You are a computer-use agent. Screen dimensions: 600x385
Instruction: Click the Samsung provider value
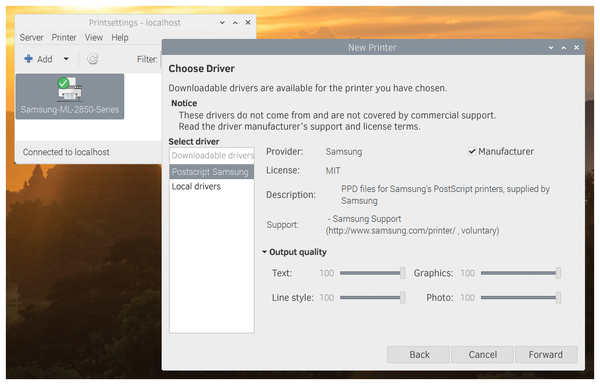pos(344,152)
